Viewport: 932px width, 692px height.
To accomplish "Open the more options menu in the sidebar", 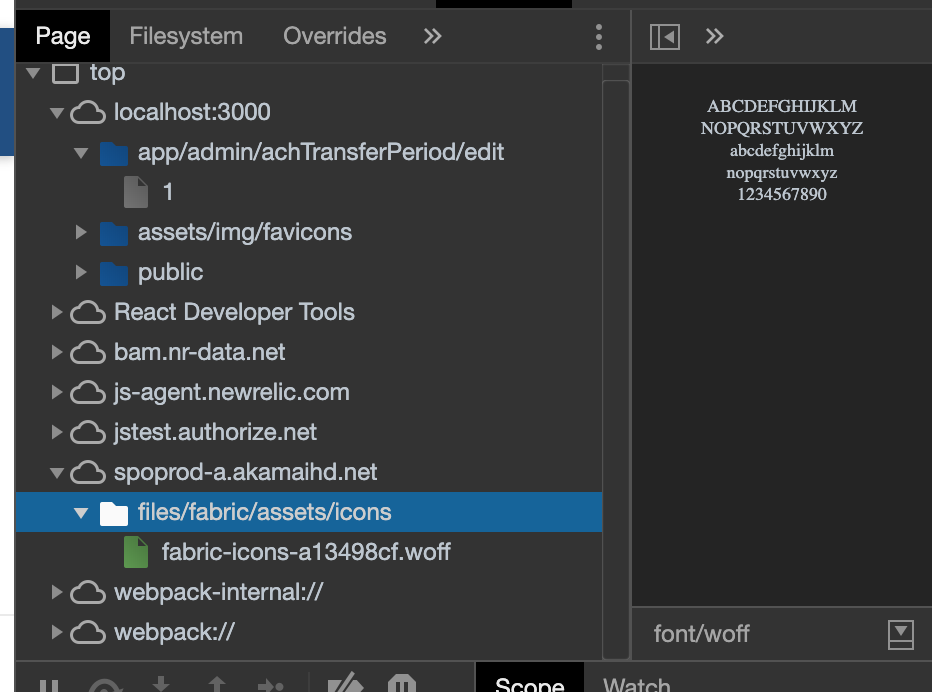I will (598, 36).
